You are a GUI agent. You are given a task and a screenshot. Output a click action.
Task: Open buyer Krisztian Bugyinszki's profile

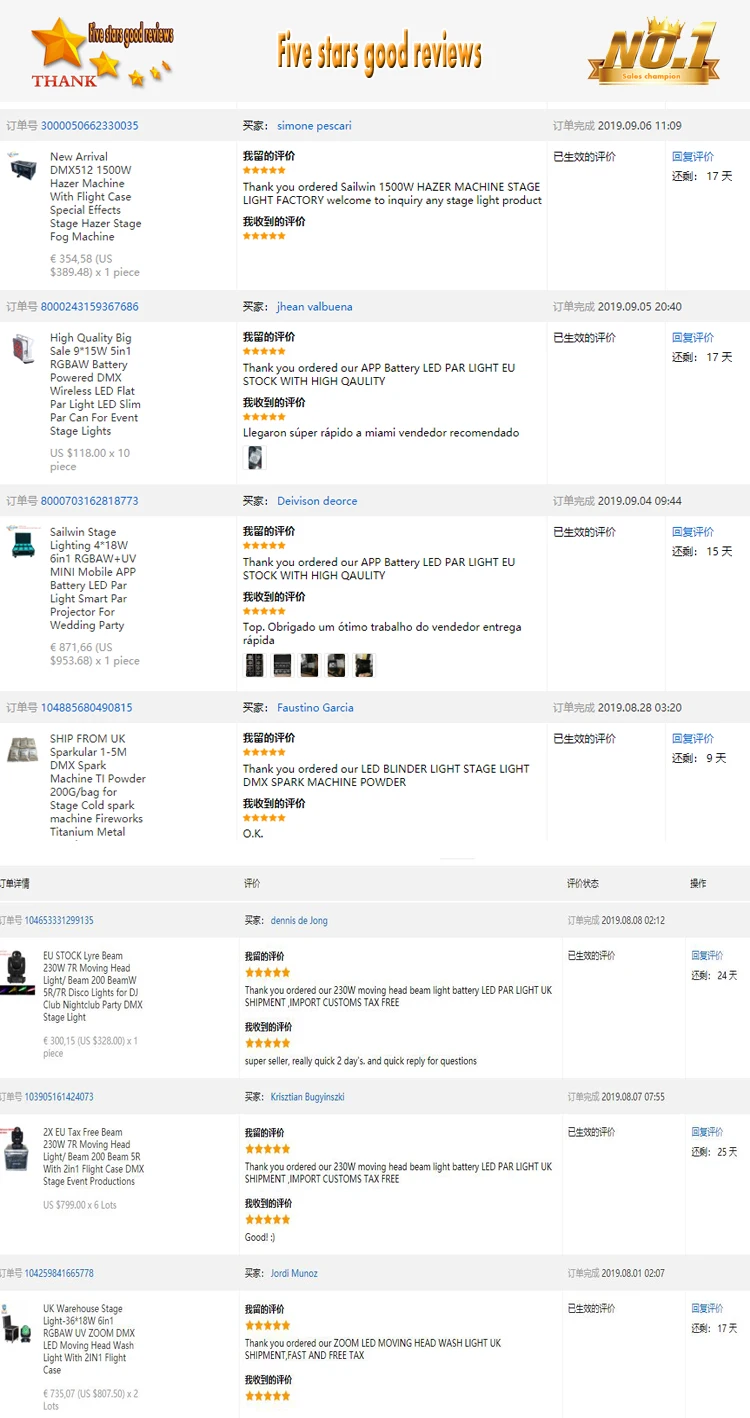point(307,1097)
